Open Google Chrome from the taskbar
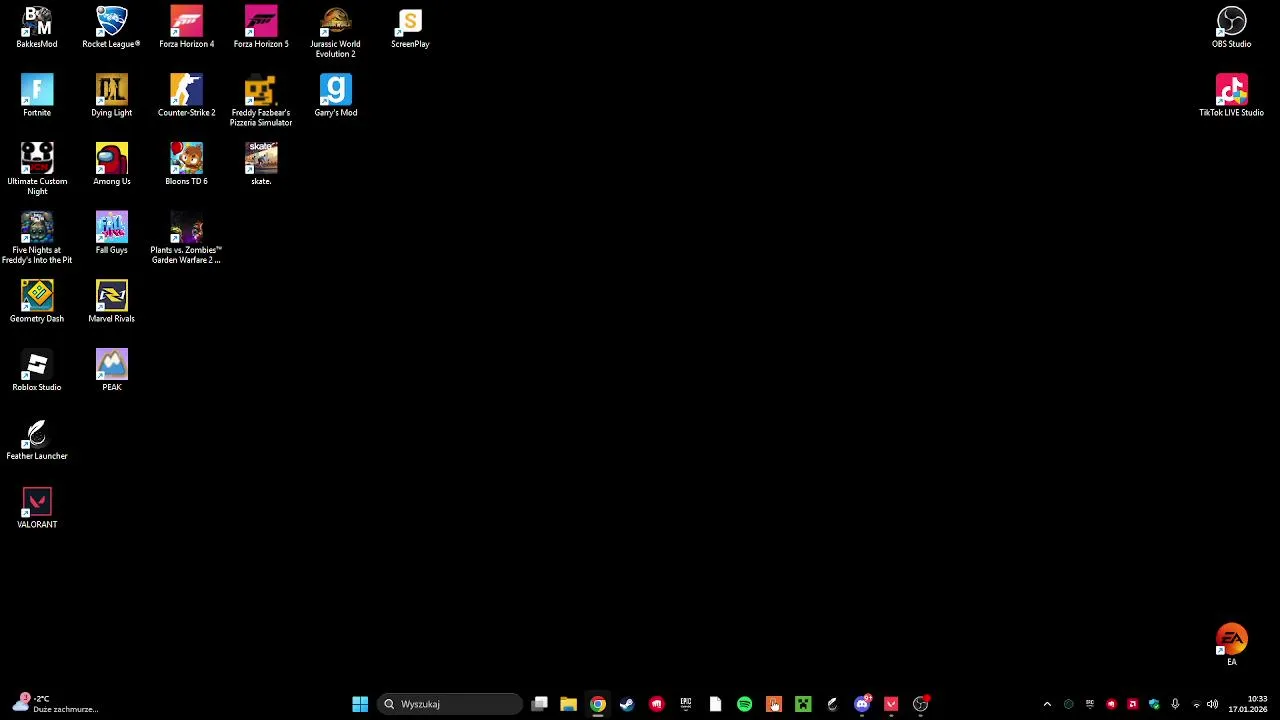1280x720 pixels. point(598,704)
